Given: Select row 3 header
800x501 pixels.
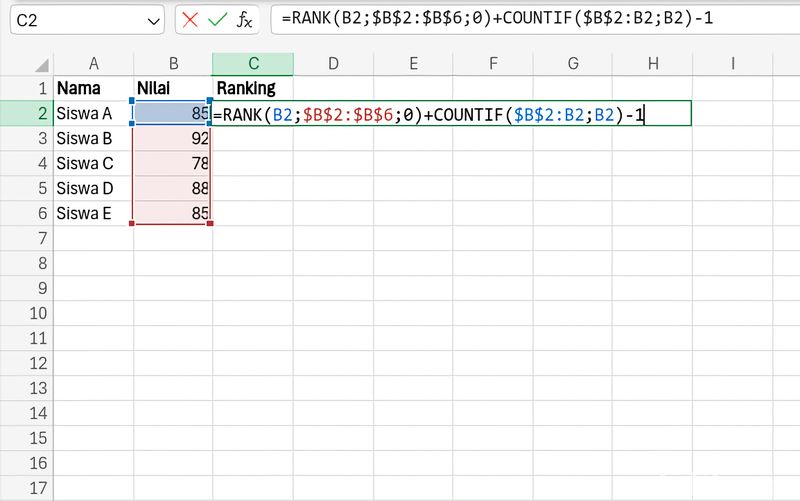Looking at the screenshot, I should pyautogui.click(x=27, y=138).
